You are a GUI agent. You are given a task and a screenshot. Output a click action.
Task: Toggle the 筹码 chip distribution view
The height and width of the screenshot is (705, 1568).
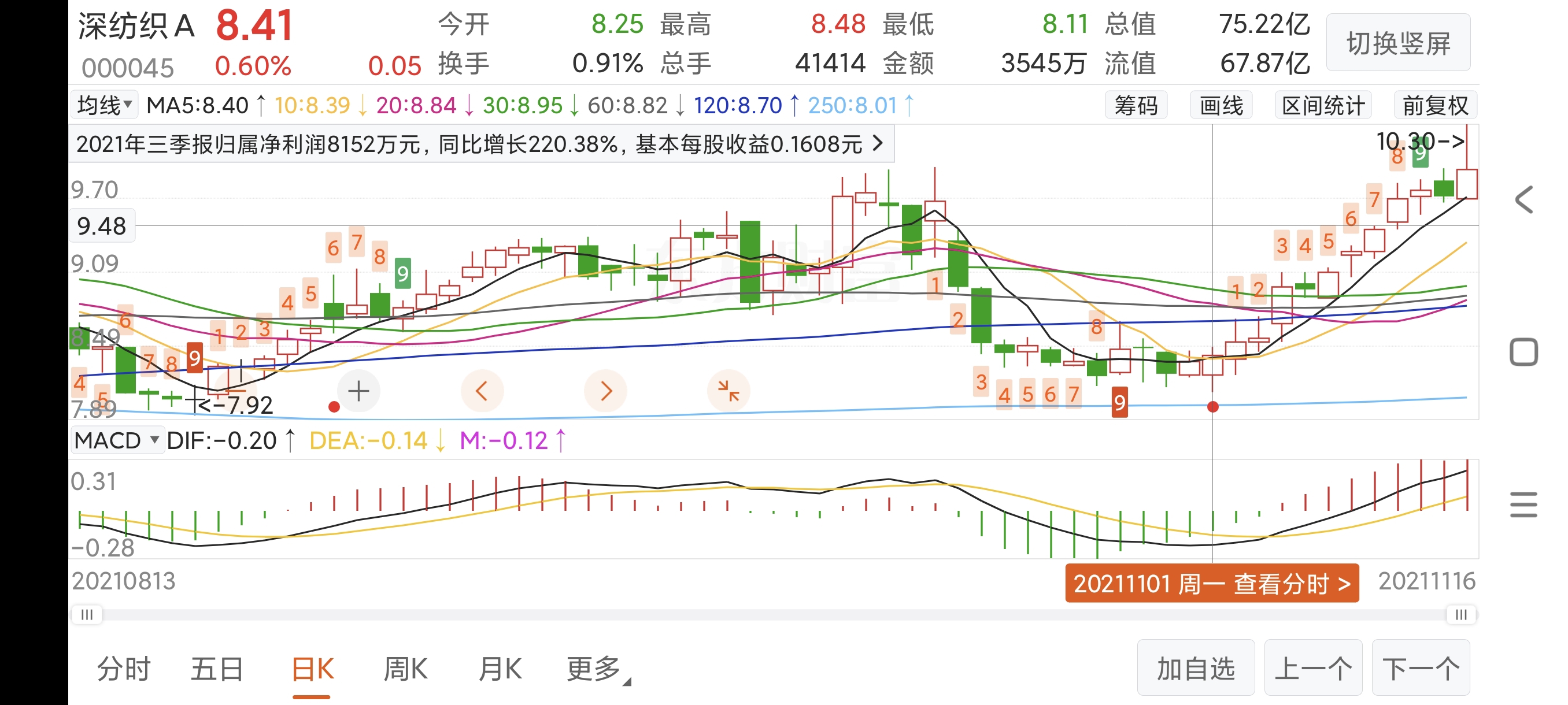click(x=1136, y=105)
